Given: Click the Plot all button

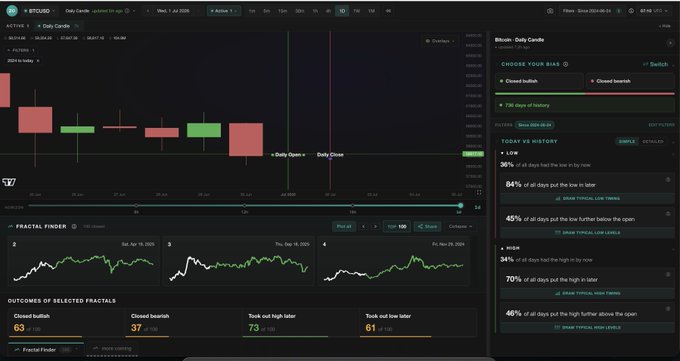Looking at the screenshot, I should (x=344, y=226).
